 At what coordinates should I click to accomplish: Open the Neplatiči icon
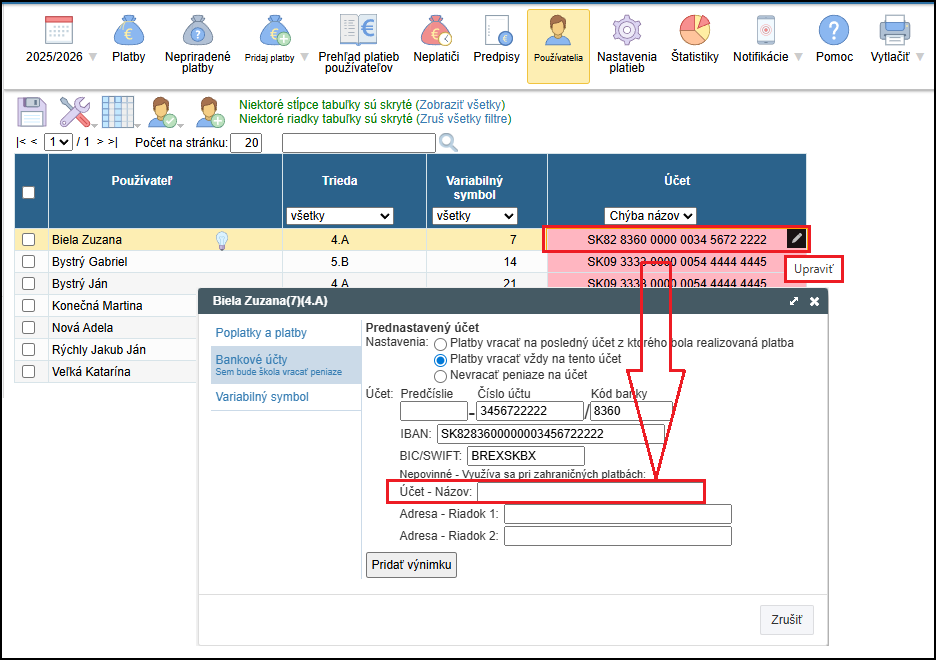(436, 32)
